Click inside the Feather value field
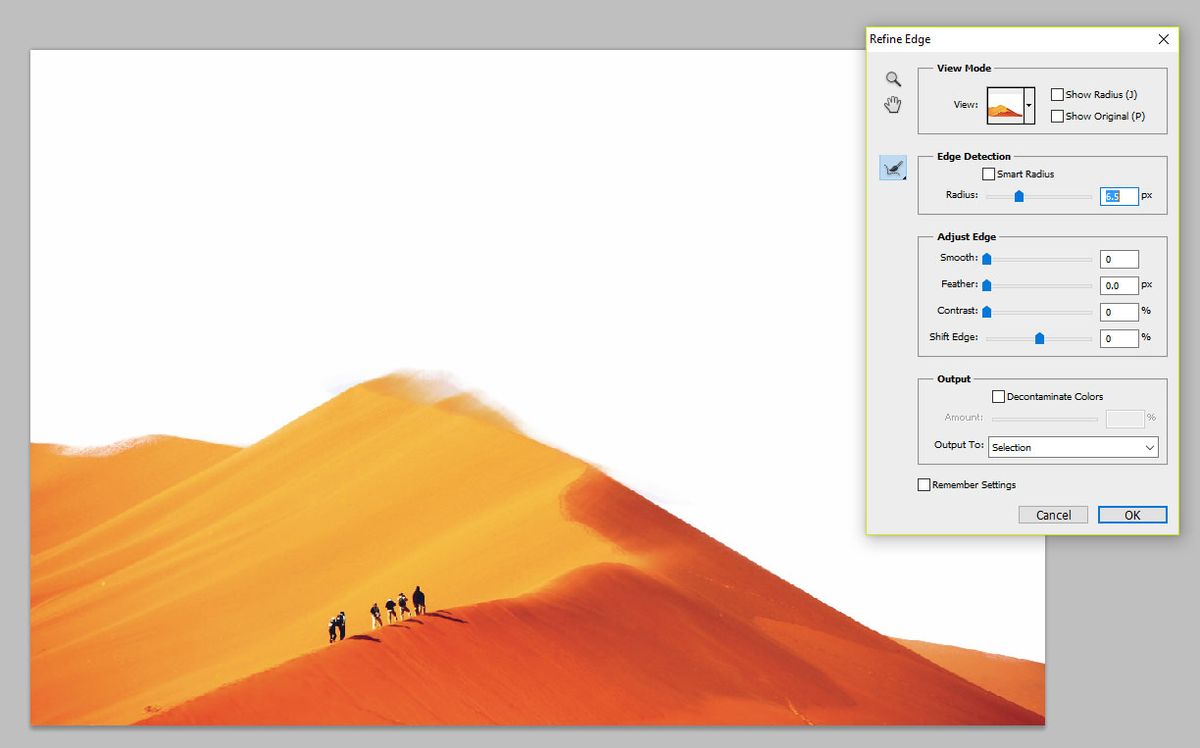 click(x=1119, y=285)
